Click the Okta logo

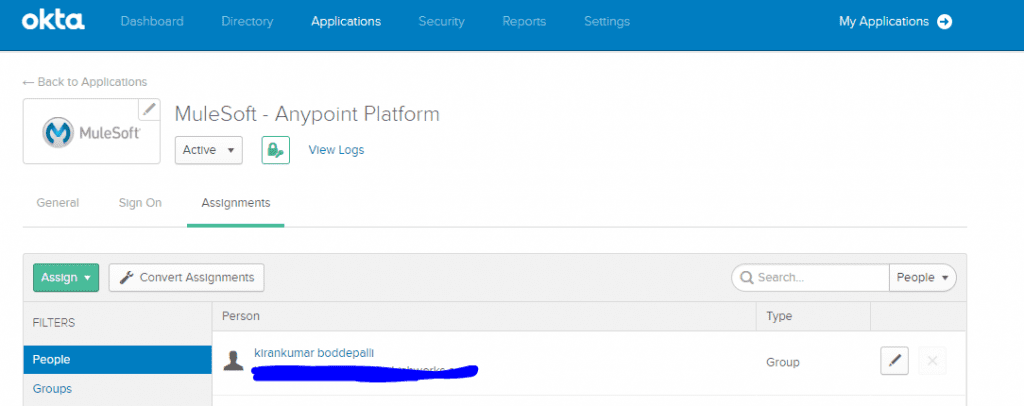click(x=53, y=22)
